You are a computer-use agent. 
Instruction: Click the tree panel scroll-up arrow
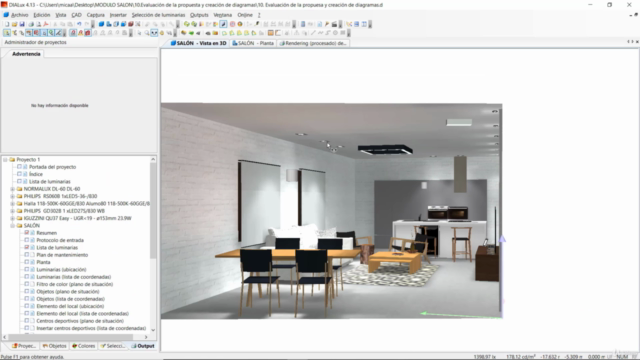153,159
